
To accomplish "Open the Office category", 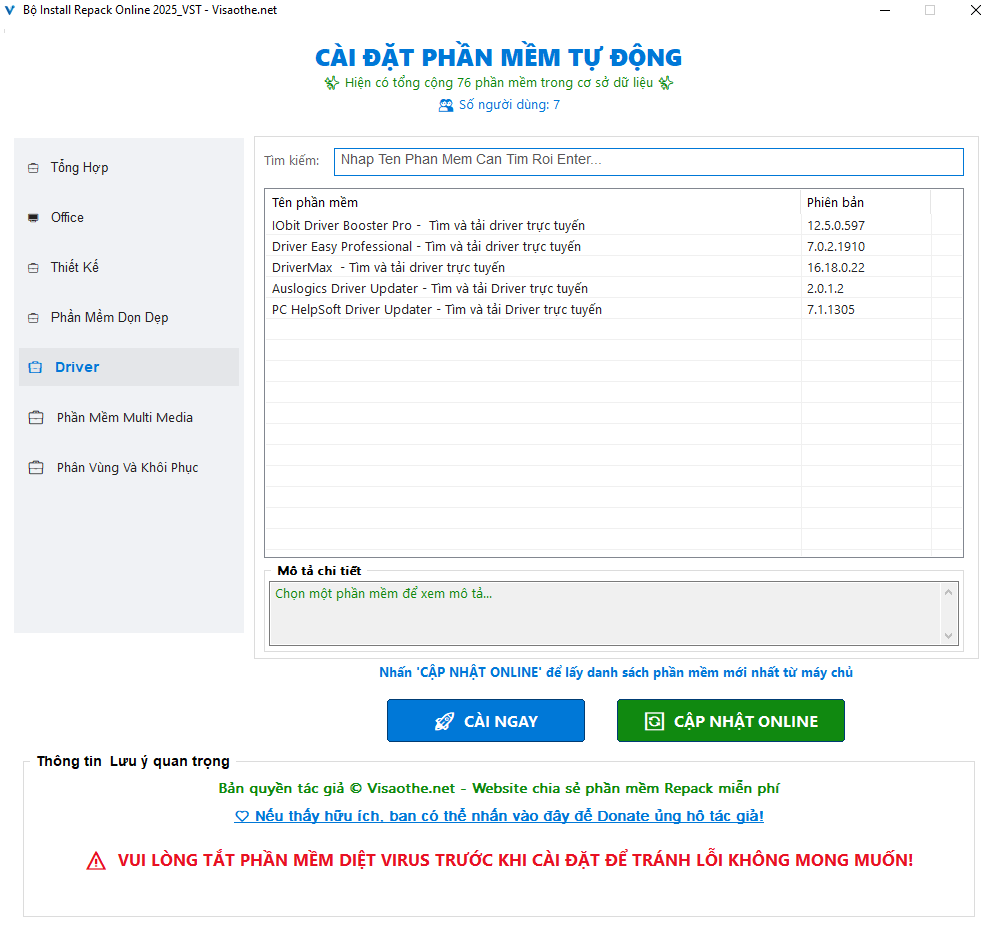I will (x=129, y=218).
